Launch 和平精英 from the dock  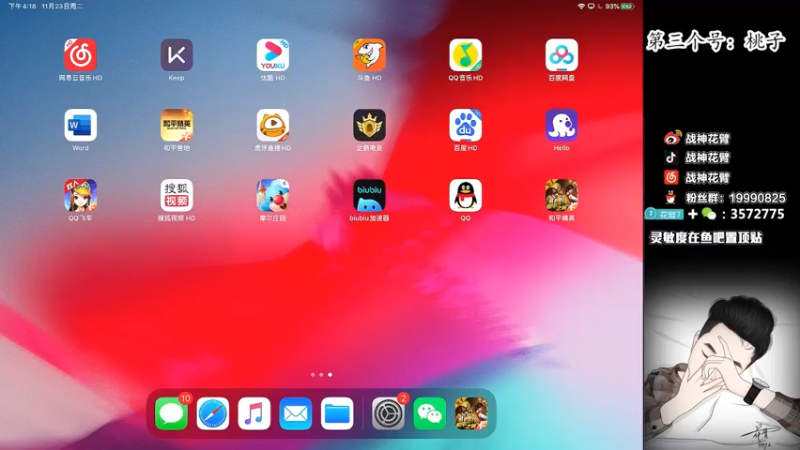click(x=471, y=413)
